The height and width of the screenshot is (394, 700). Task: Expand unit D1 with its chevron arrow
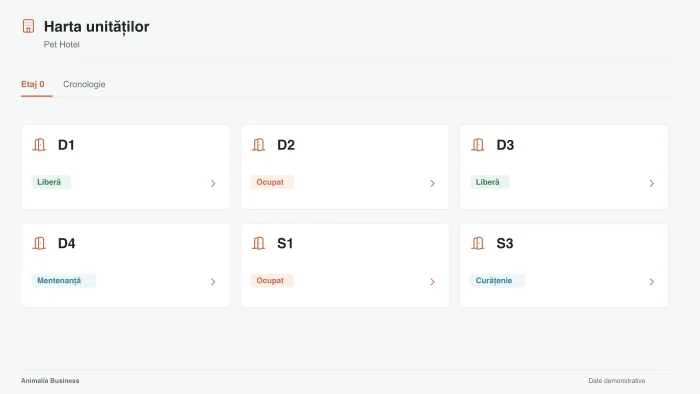pyautogui.click(x=213, y=183)
